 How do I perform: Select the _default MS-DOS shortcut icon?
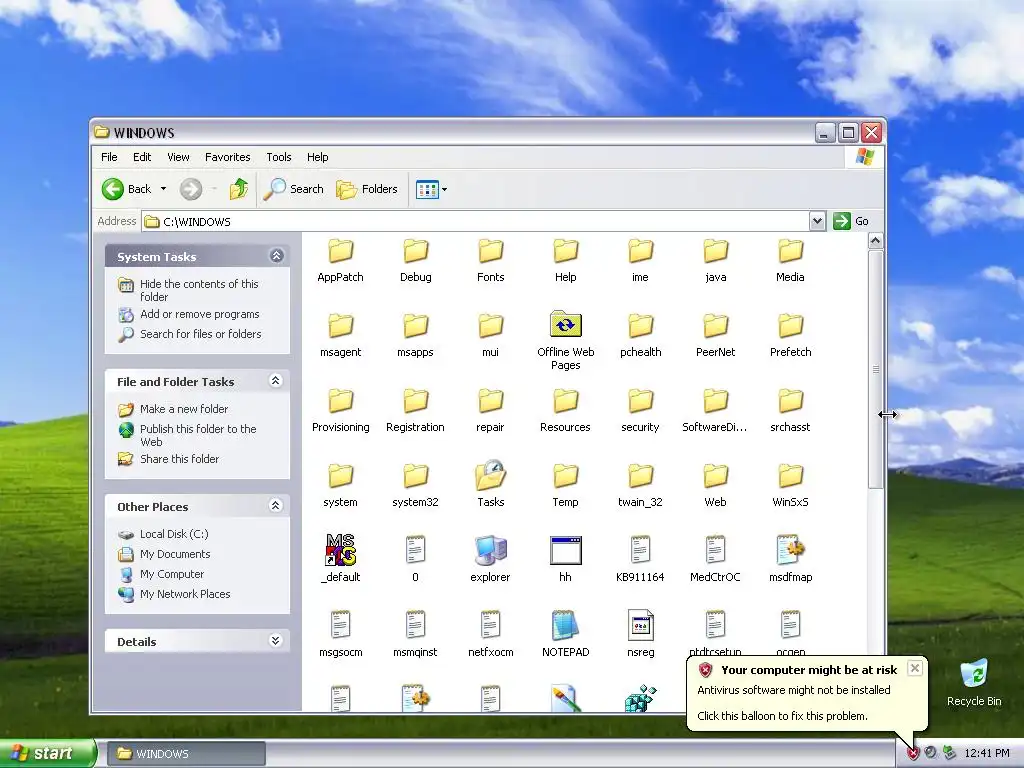click(340, 549)
